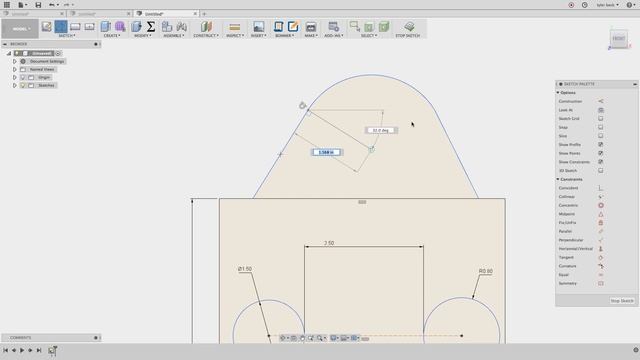Click the Add-Ins scripts icon
Image resolution: width=640 pixels, height=360 pixels.
point(333,27)
